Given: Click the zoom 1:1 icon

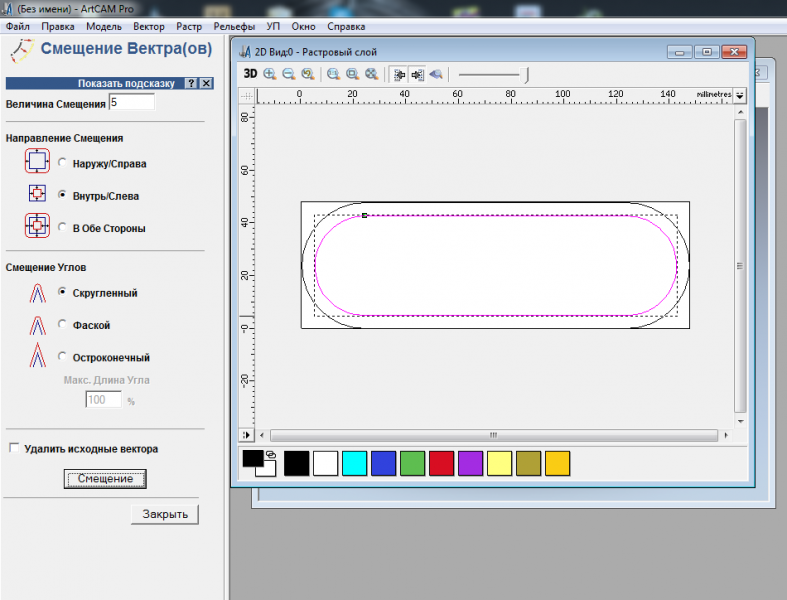Looking at the screenshot, I should 333,74.
